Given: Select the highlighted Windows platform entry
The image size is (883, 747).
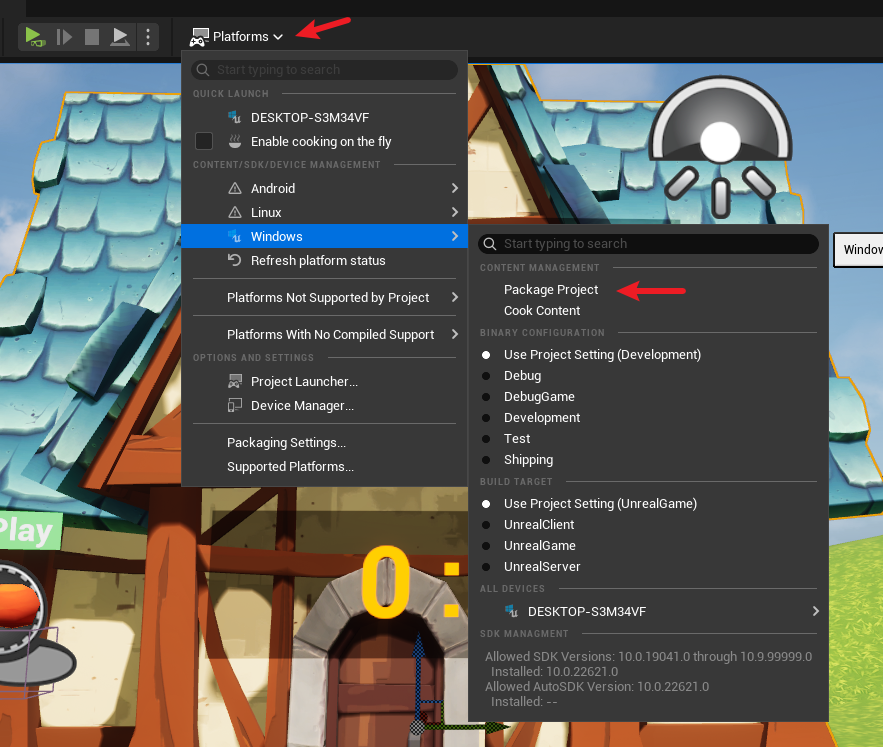Looking at the screenshot, I should coord(324,236).
